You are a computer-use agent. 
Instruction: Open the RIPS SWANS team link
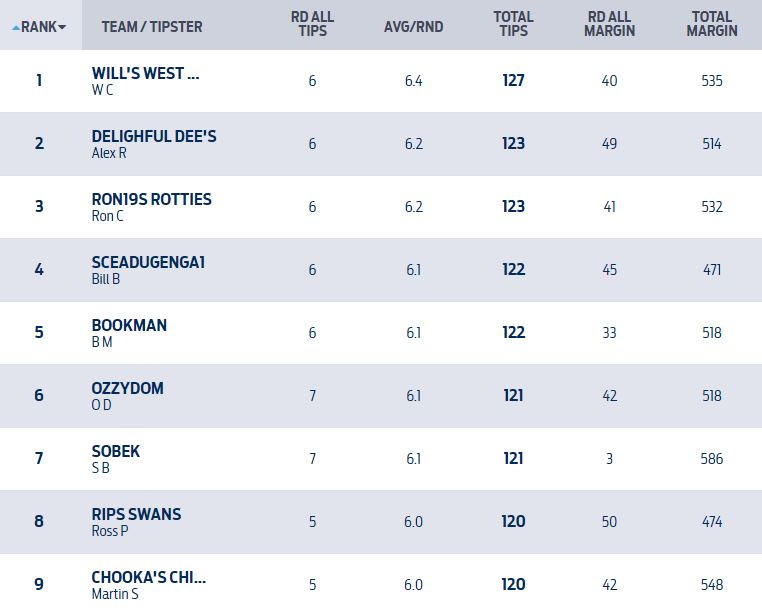136,514
